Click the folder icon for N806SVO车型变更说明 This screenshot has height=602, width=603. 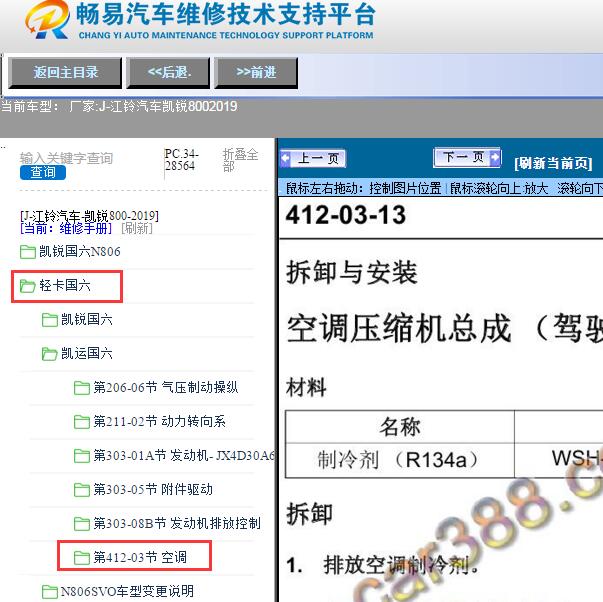[x=50, y=592]
